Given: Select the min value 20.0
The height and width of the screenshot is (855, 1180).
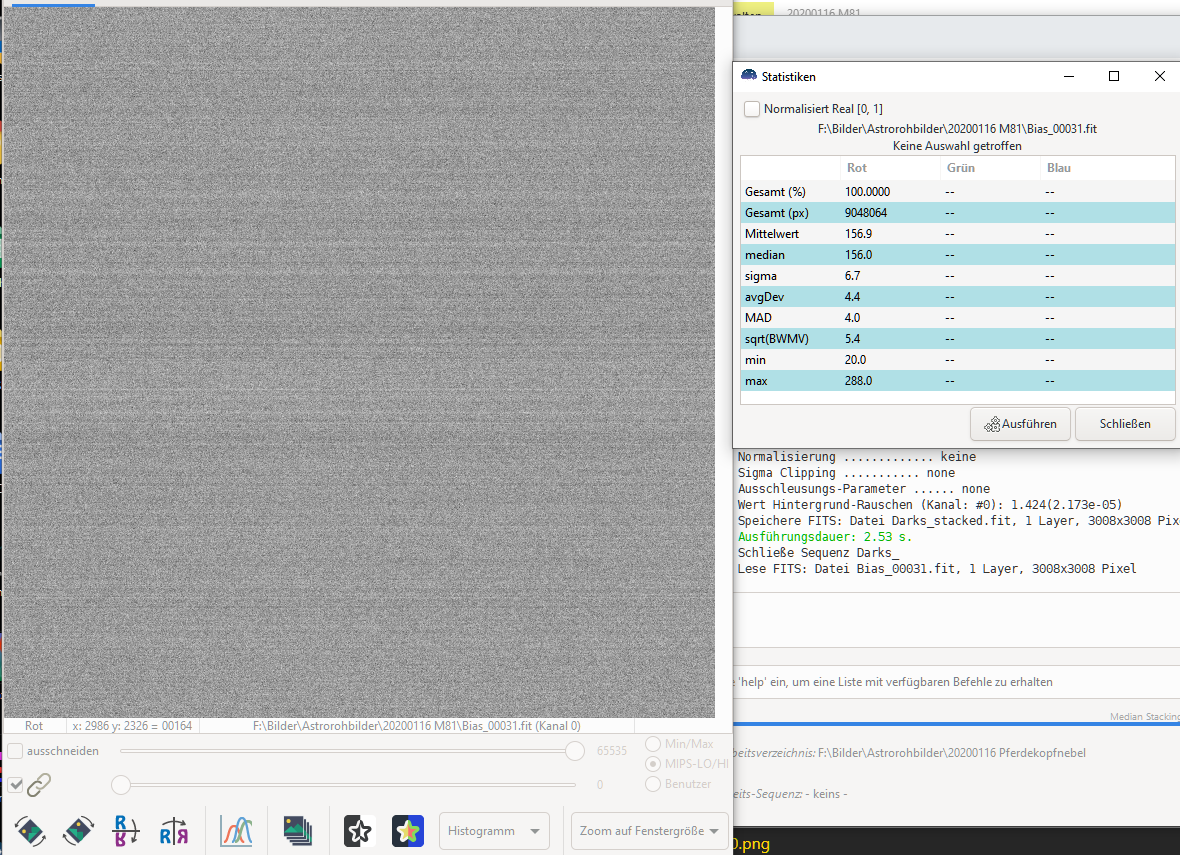Looking at the screenshot, I should click(855, 361).
